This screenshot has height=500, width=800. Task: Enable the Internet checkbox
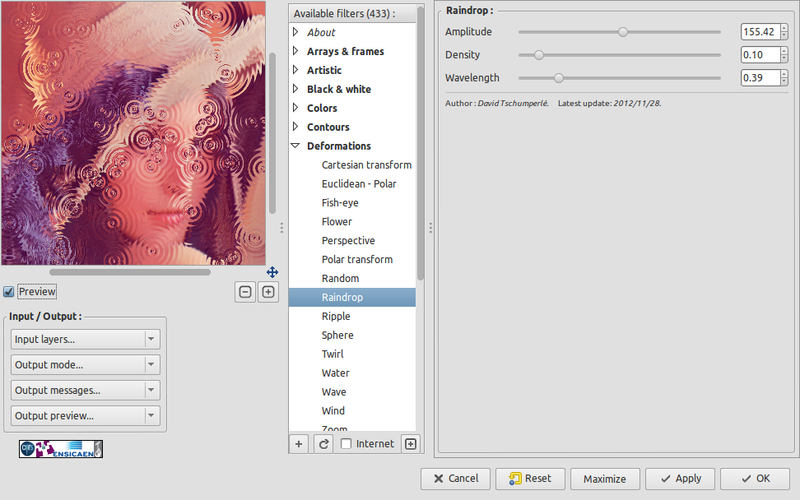coord(346,444)
